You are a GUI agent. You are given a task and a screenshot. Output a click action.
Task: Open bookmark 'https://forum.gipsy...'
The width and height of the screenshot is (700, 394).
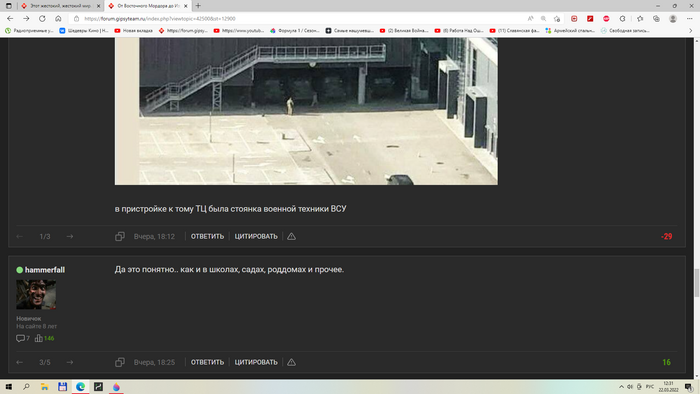point(183,31)
